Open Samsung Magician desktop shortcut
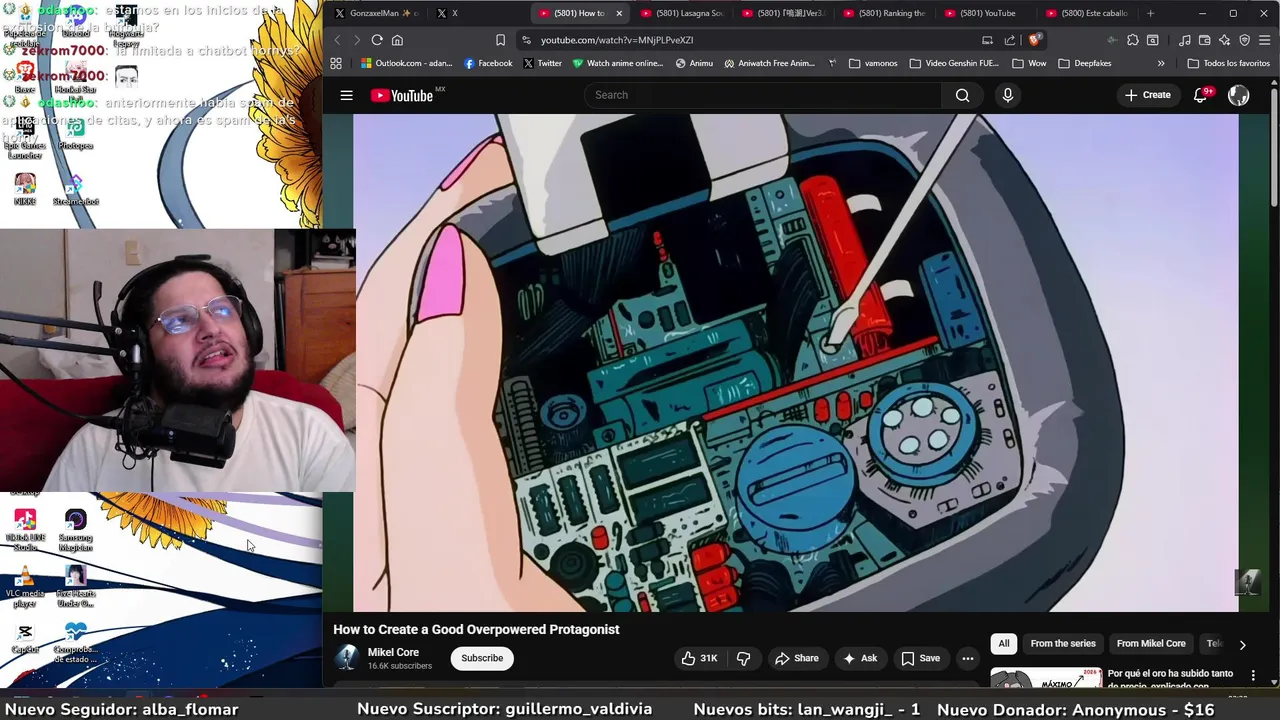 tap(75, 530)
